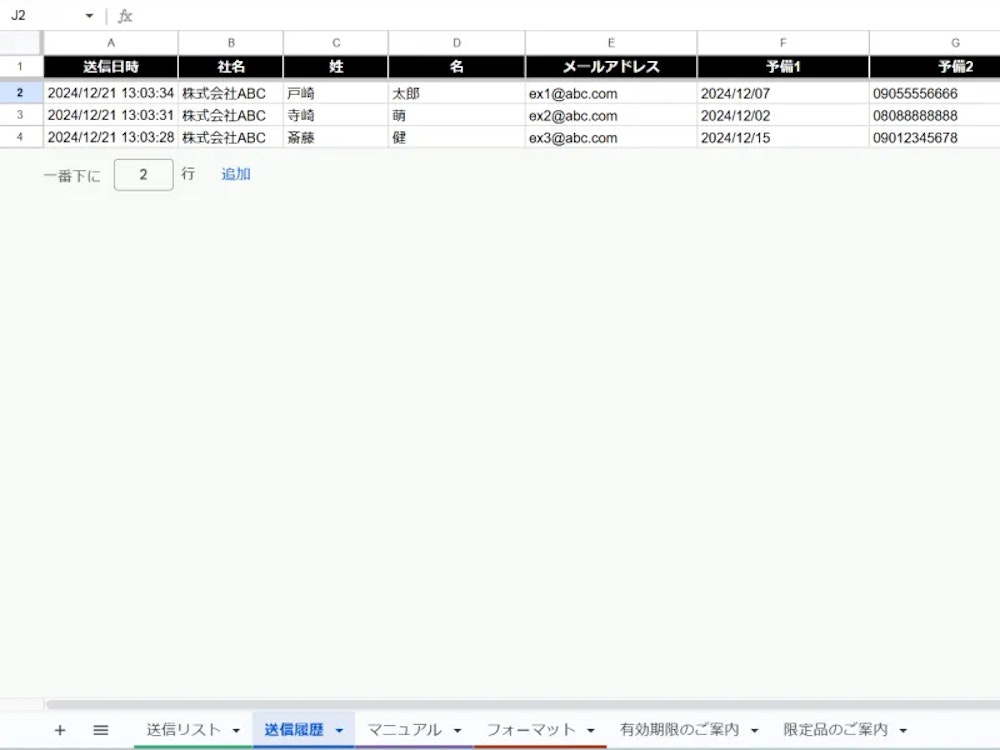Screen dimensions: 1000x750
Task: Click the 追加 link to add rows
Action: coord(236,174)
